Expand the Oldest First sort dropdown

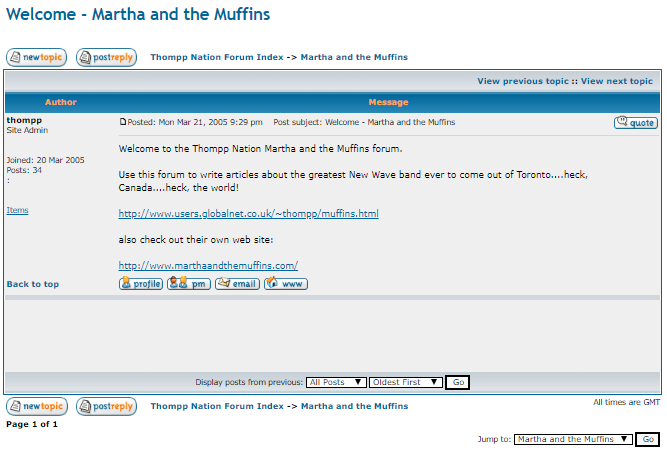405,382
